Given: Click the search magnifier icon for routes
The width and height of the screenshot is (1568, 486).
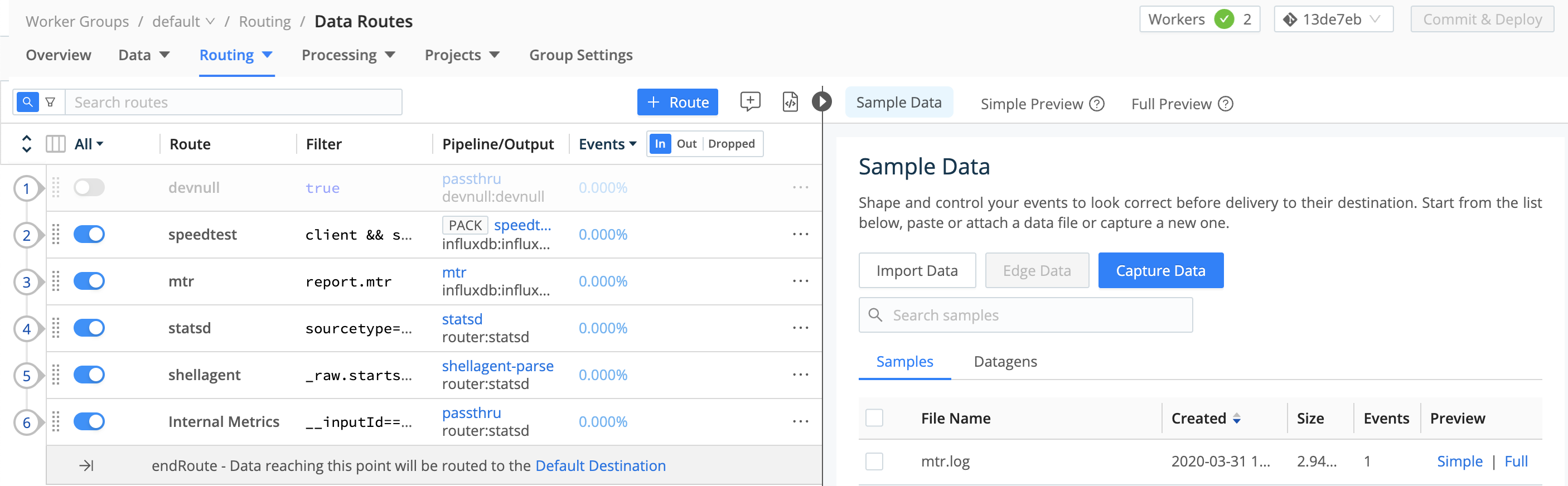Looking at the screenshot, I should point(27,102).
